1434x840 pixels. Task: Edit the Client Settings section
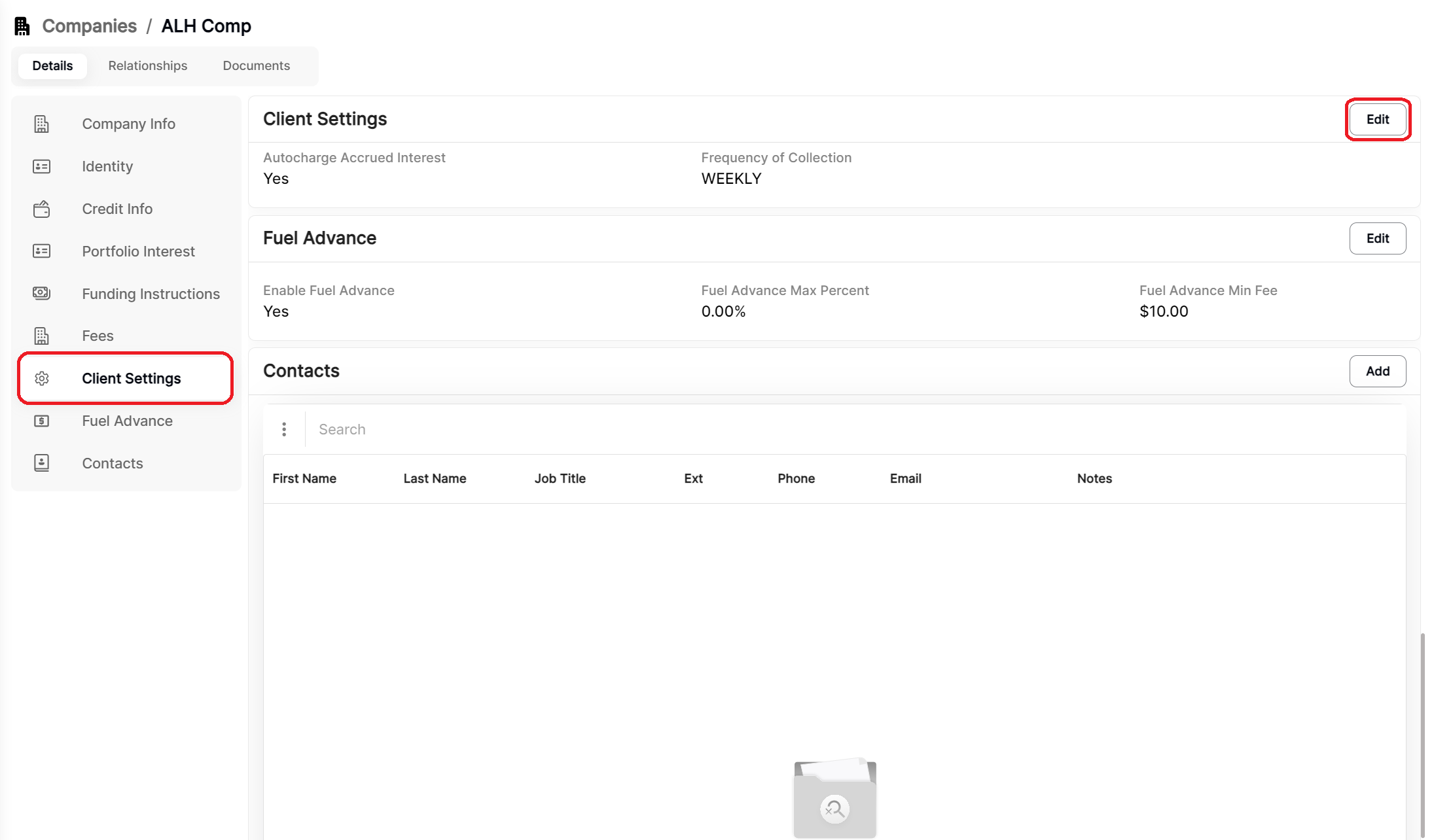click(1378, 119)
